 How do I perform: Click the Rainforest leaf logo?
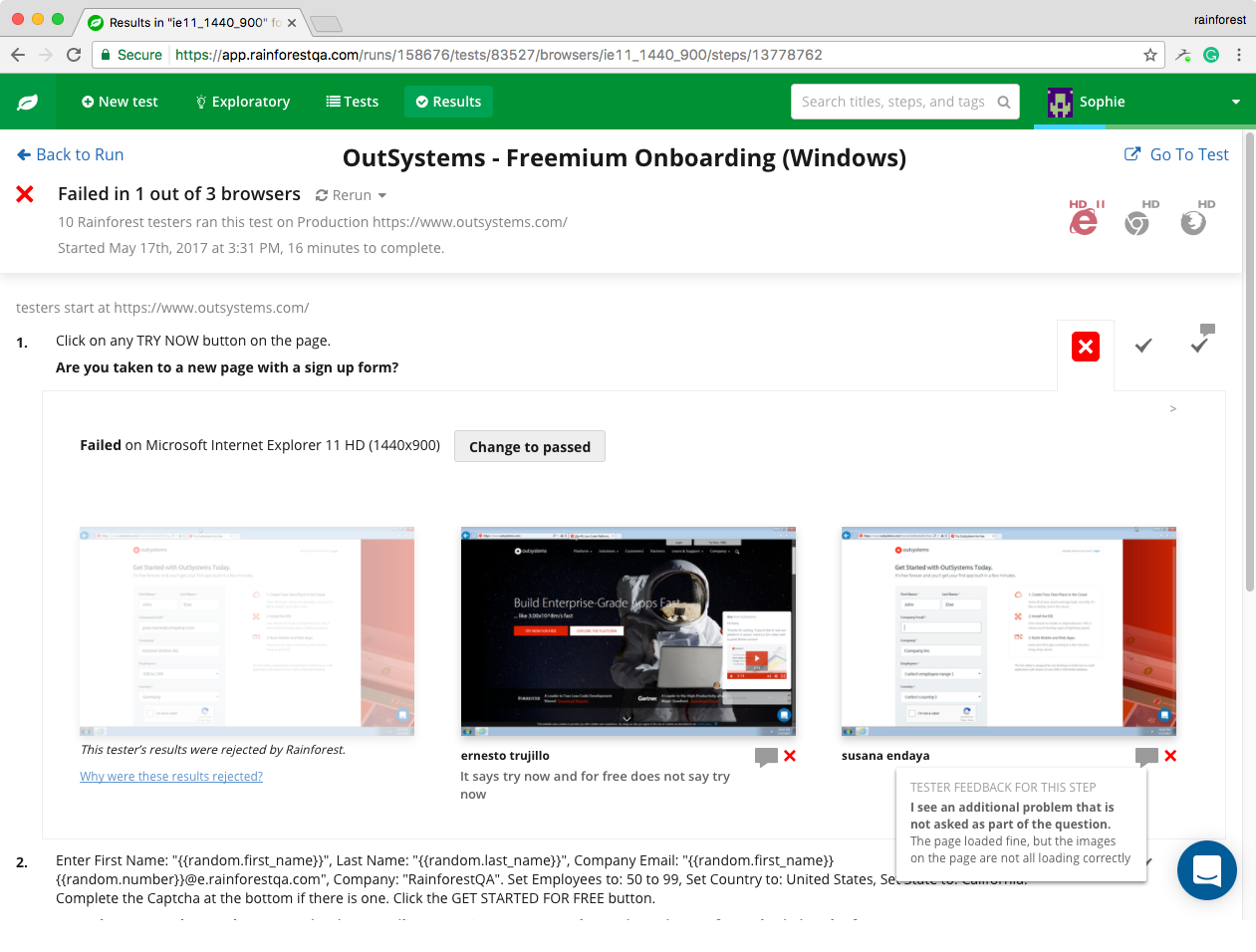pyautogui.click(x=28, y=102)
